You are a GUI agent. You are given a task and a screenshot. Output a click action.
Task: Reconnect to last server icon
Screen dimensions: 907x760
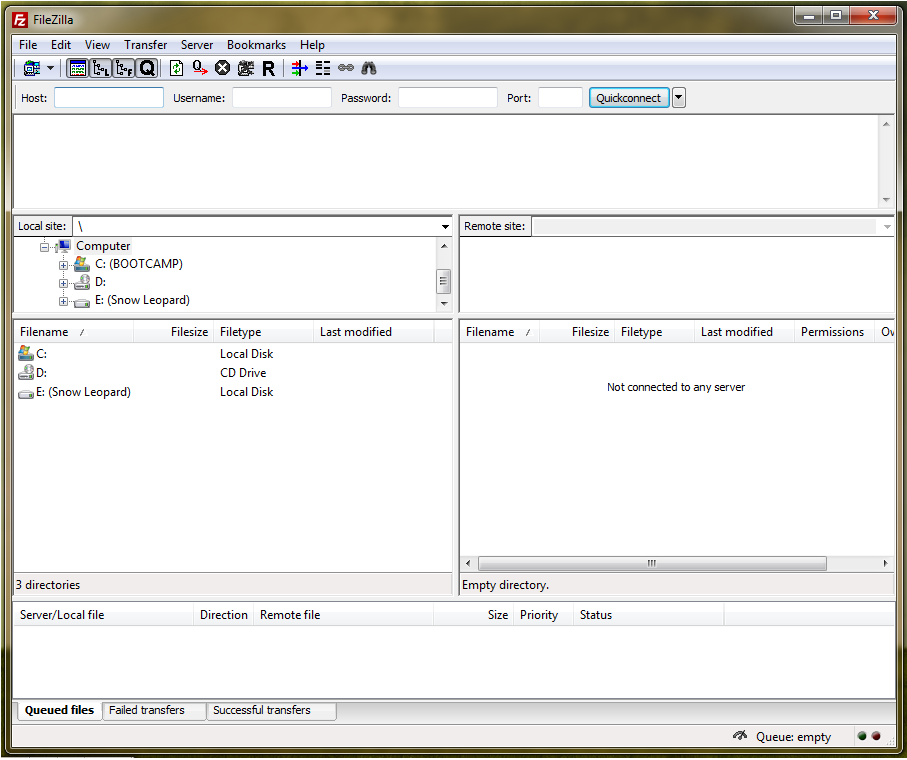(x=268, y=68)
